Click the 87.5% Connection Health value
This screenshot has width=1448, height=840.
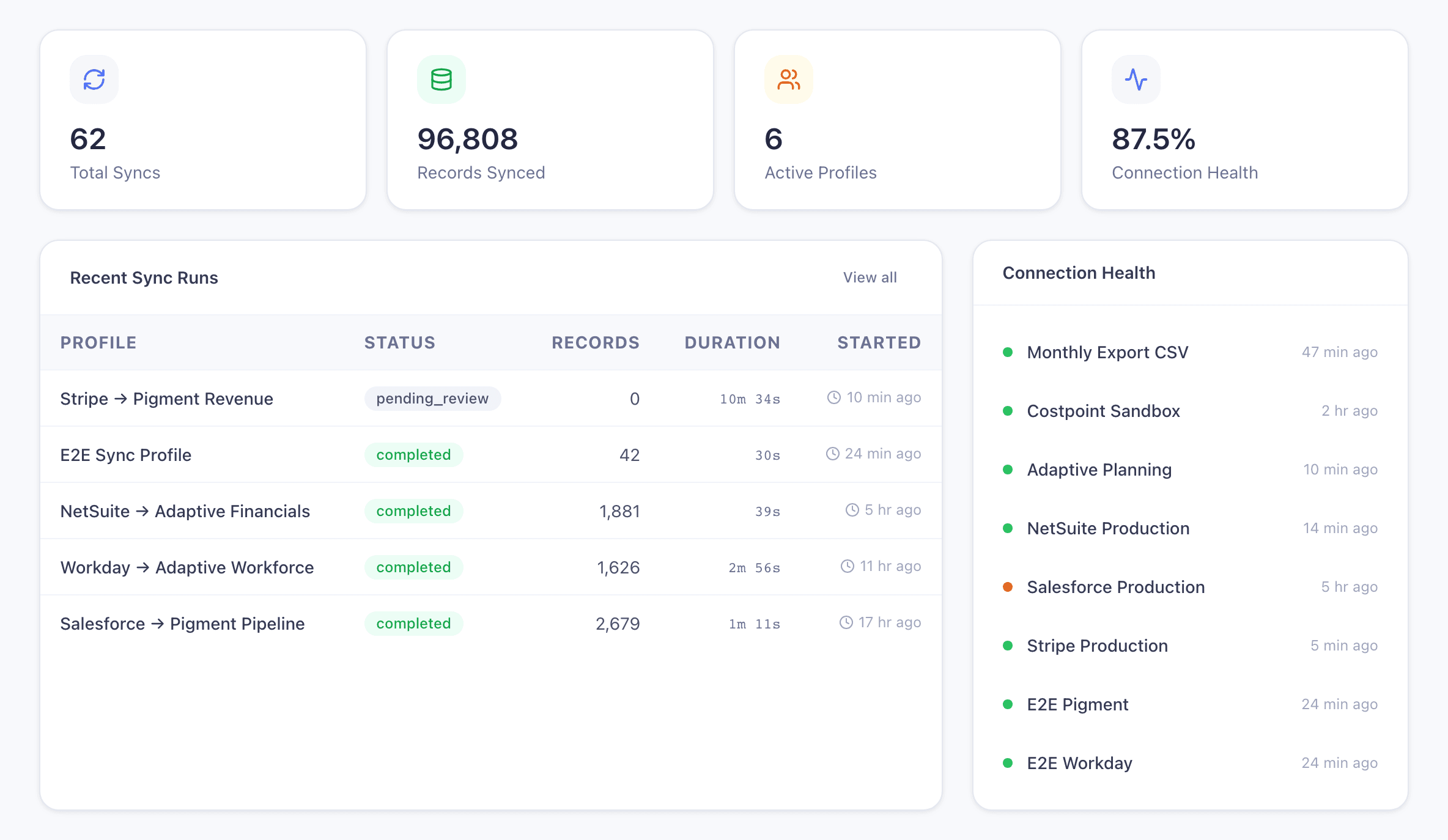(1154, 139)
